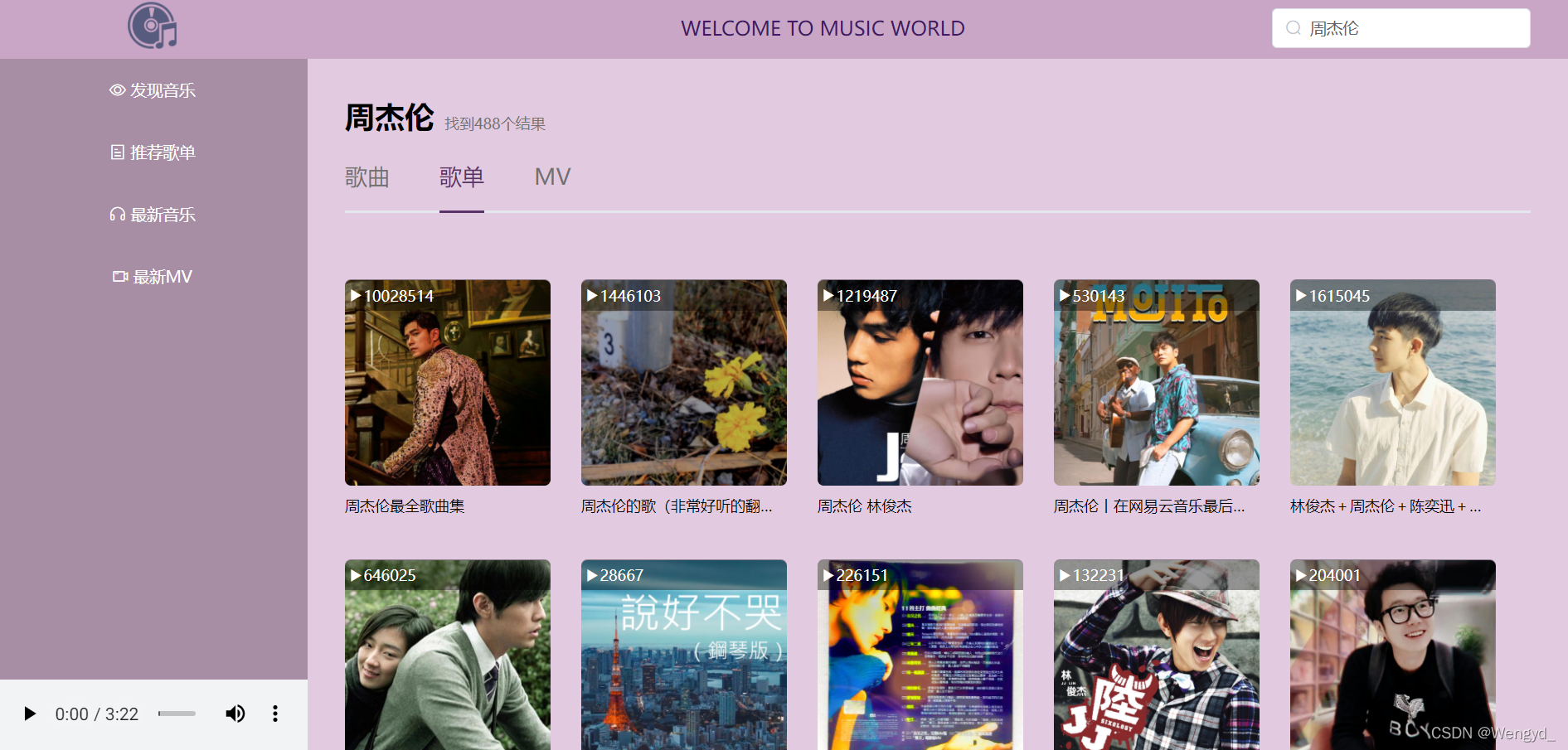Click the 0:00 / 3:22 playback time

(x=97, y=714)
